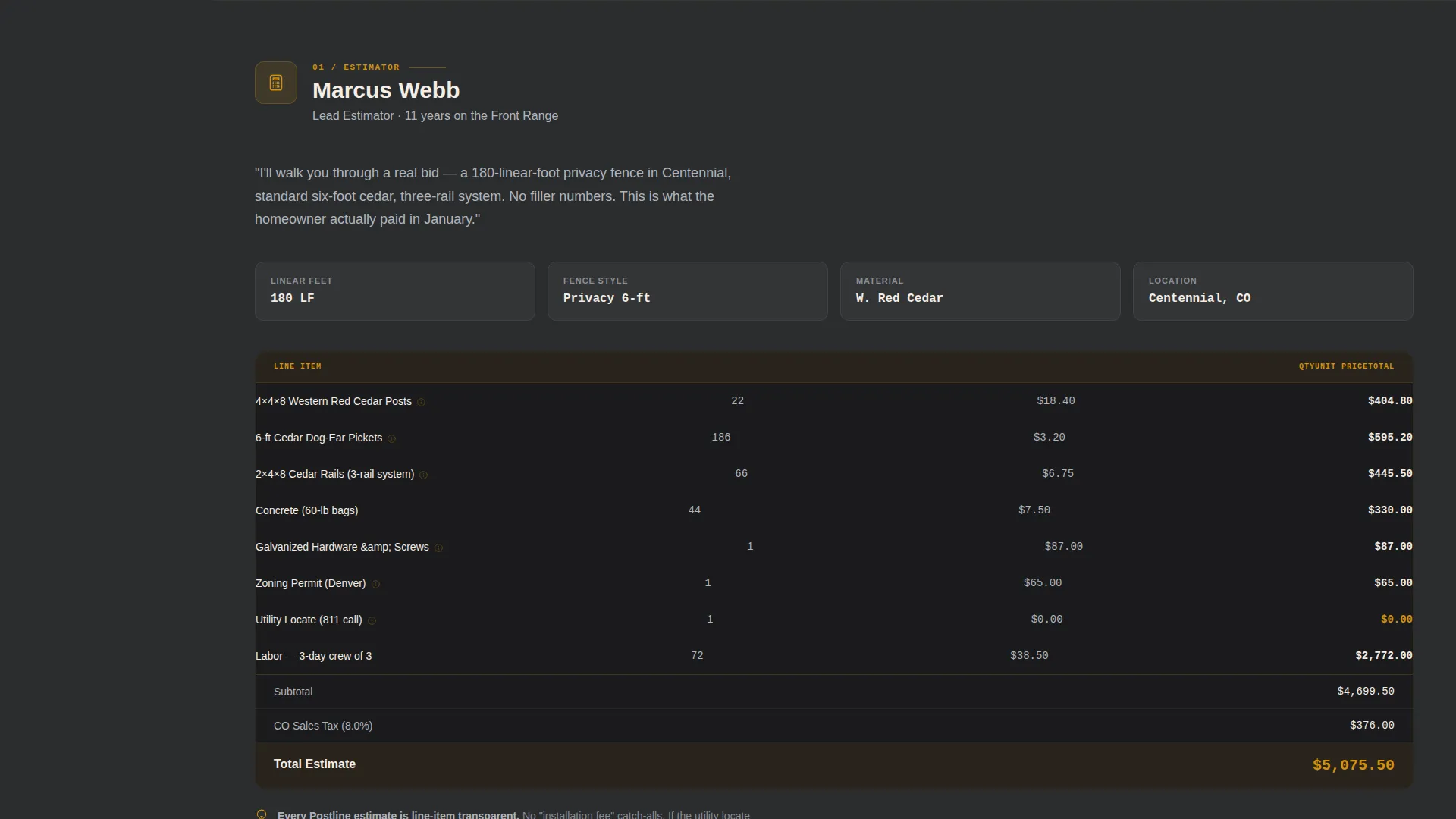Show info for 2×4×8 Cedar Rails
The width and height of the screenshot is (1456, 819).
pos(424,475)
